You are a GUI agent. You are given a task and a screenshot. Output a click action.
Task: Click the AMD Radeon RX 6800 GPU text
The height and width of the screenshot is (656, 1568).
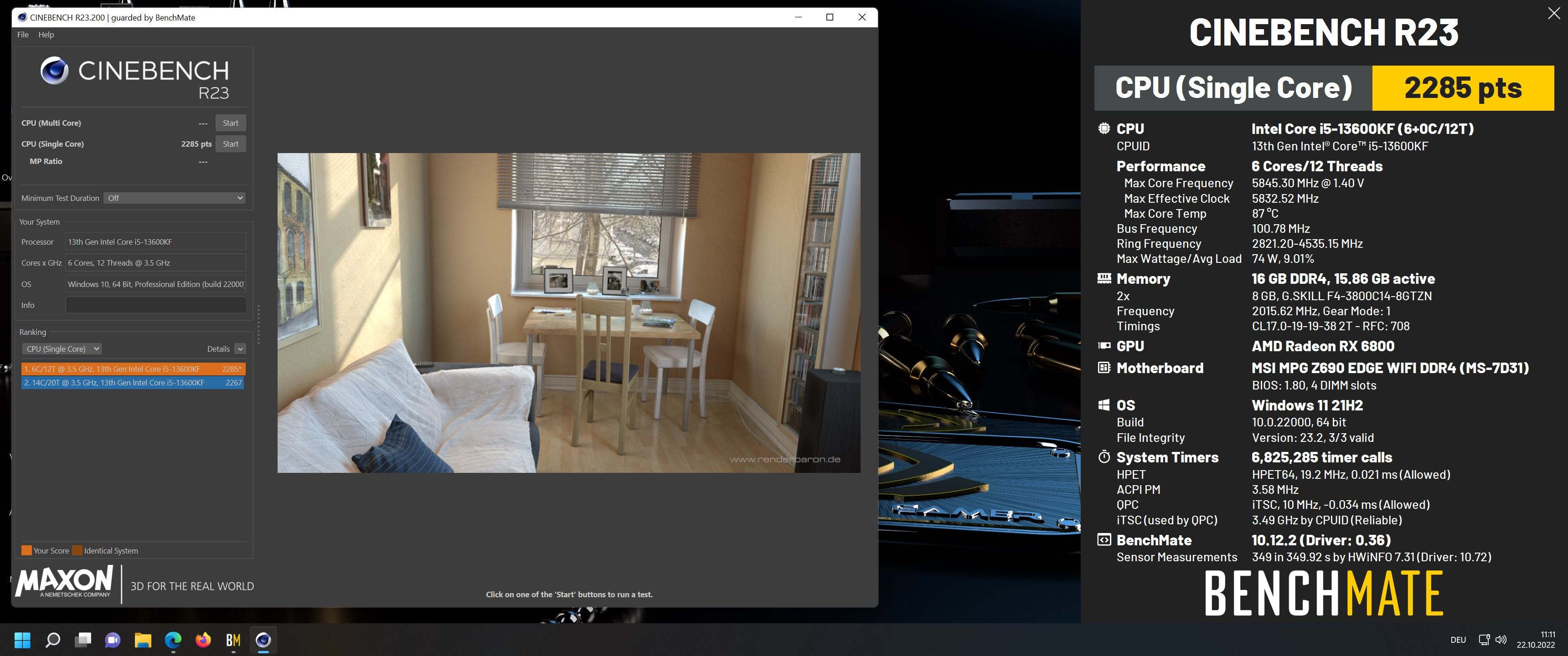(1323, 346)
